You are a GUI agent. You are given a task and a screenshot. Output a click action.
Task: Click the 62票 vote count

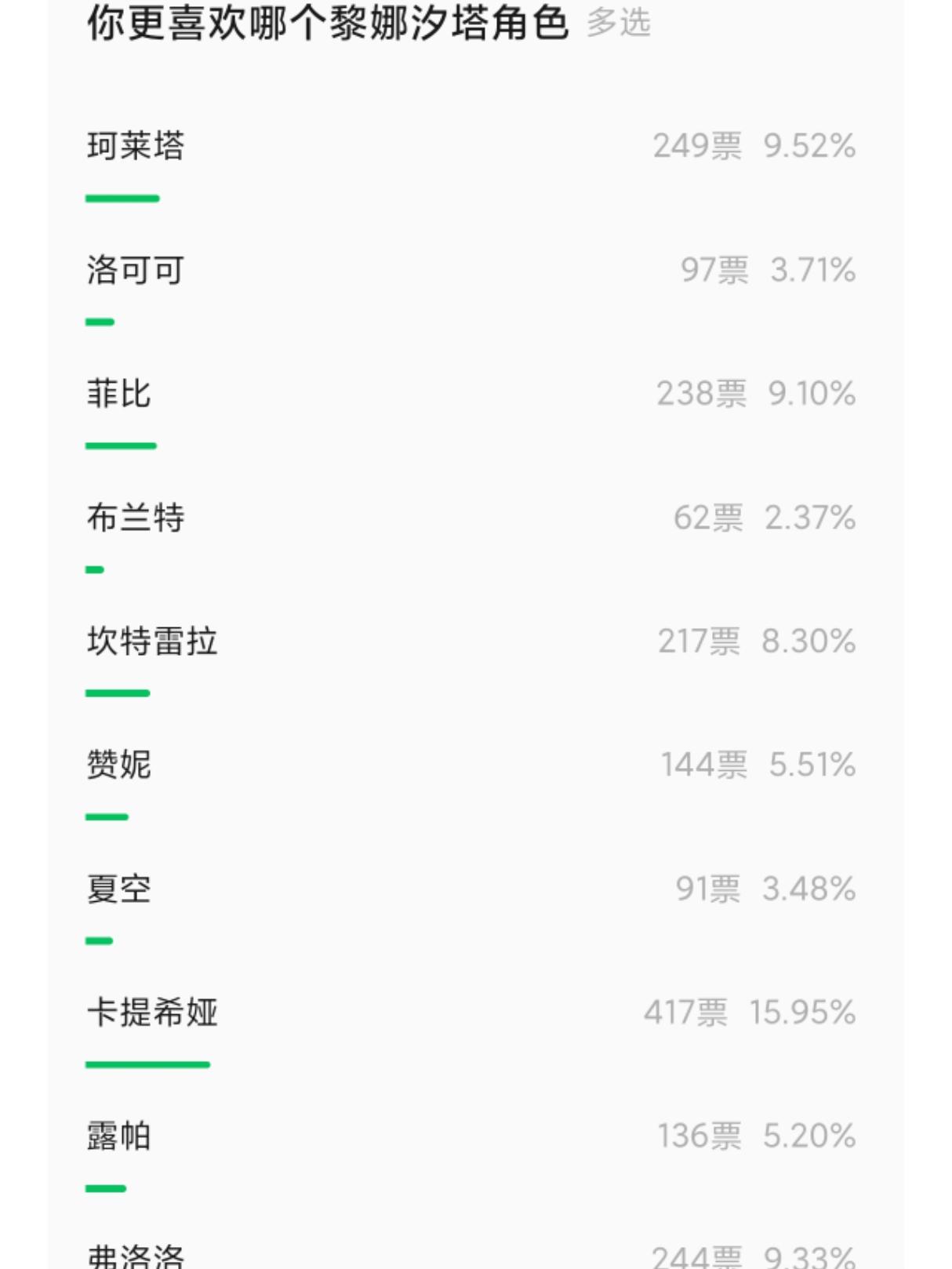tap(708, 518)
